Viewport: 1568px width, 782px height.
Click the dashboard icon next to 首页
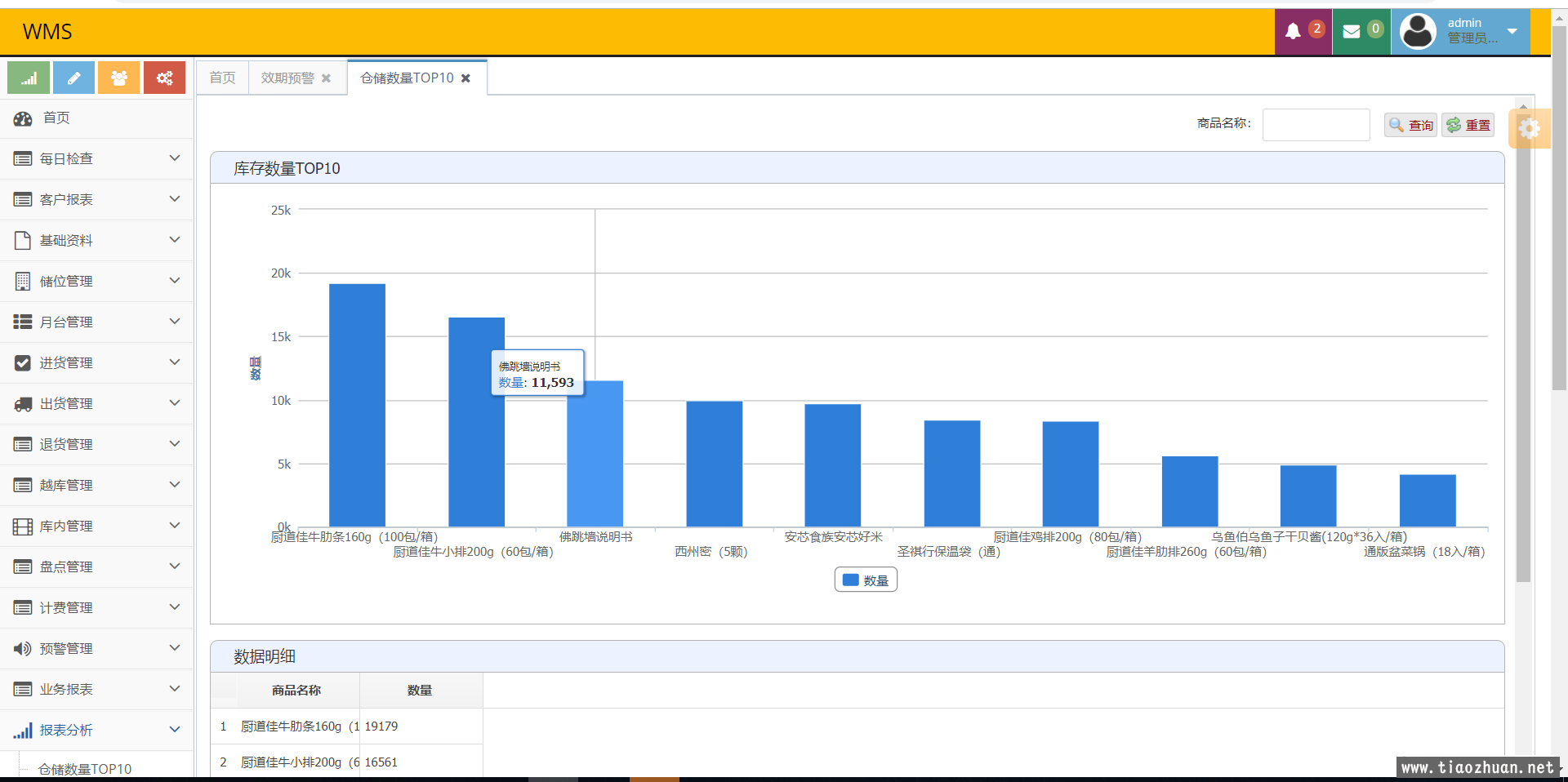[x=23, y=118]
